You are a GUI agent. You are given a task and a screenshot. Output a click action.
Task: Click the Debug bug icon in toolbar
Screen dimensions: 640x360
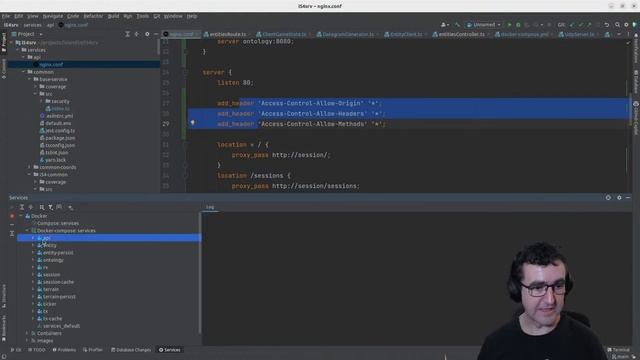[518, 25]
